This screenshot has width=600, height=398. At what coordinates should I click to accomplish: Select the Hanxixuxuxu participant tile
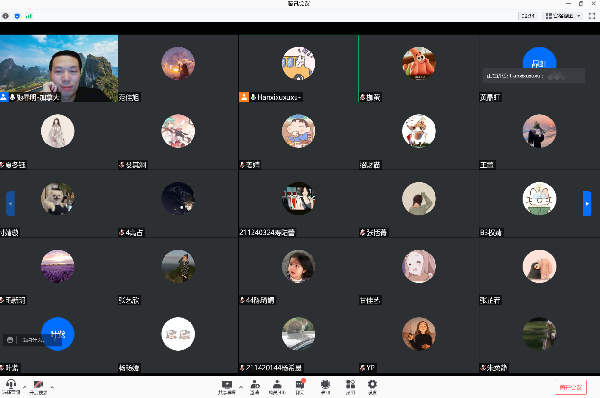298,69
